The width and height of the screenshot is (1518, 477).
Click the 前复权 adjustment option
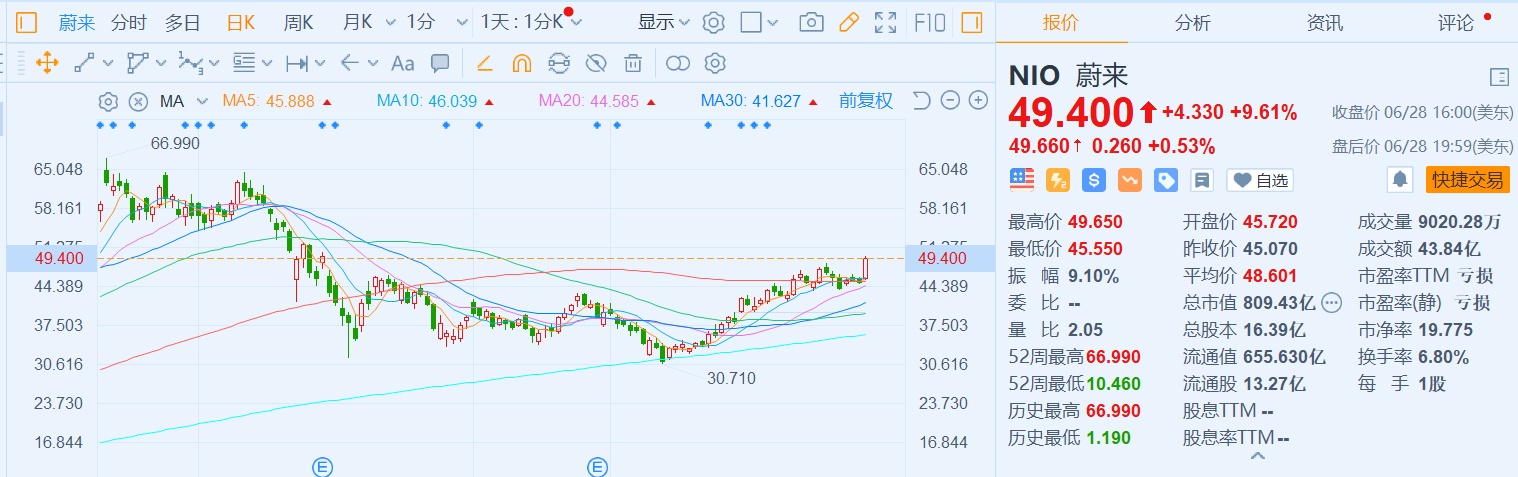pyautogui.click(x=866, y=101)
